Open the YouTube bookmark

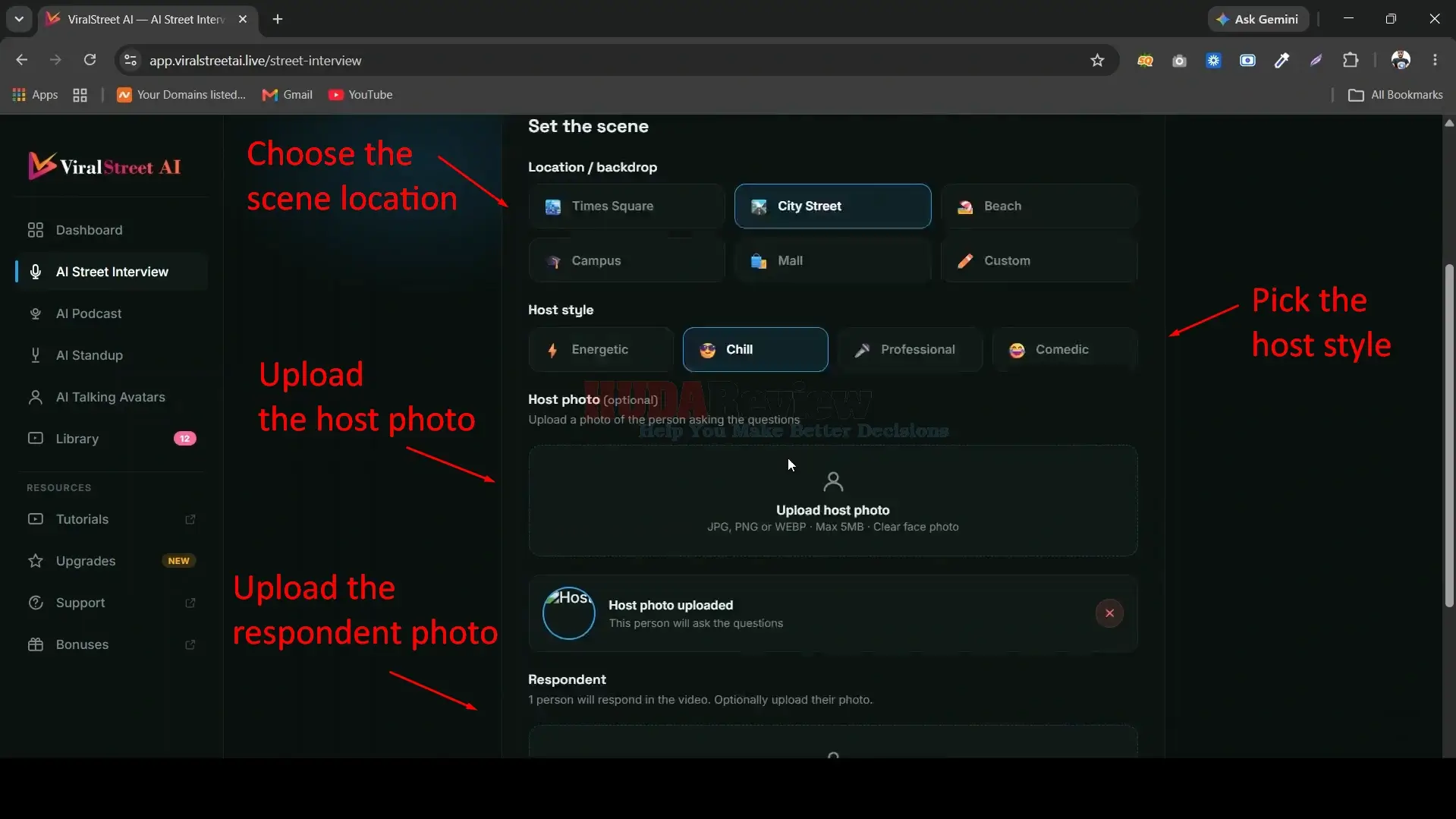[x=360, y=95]
